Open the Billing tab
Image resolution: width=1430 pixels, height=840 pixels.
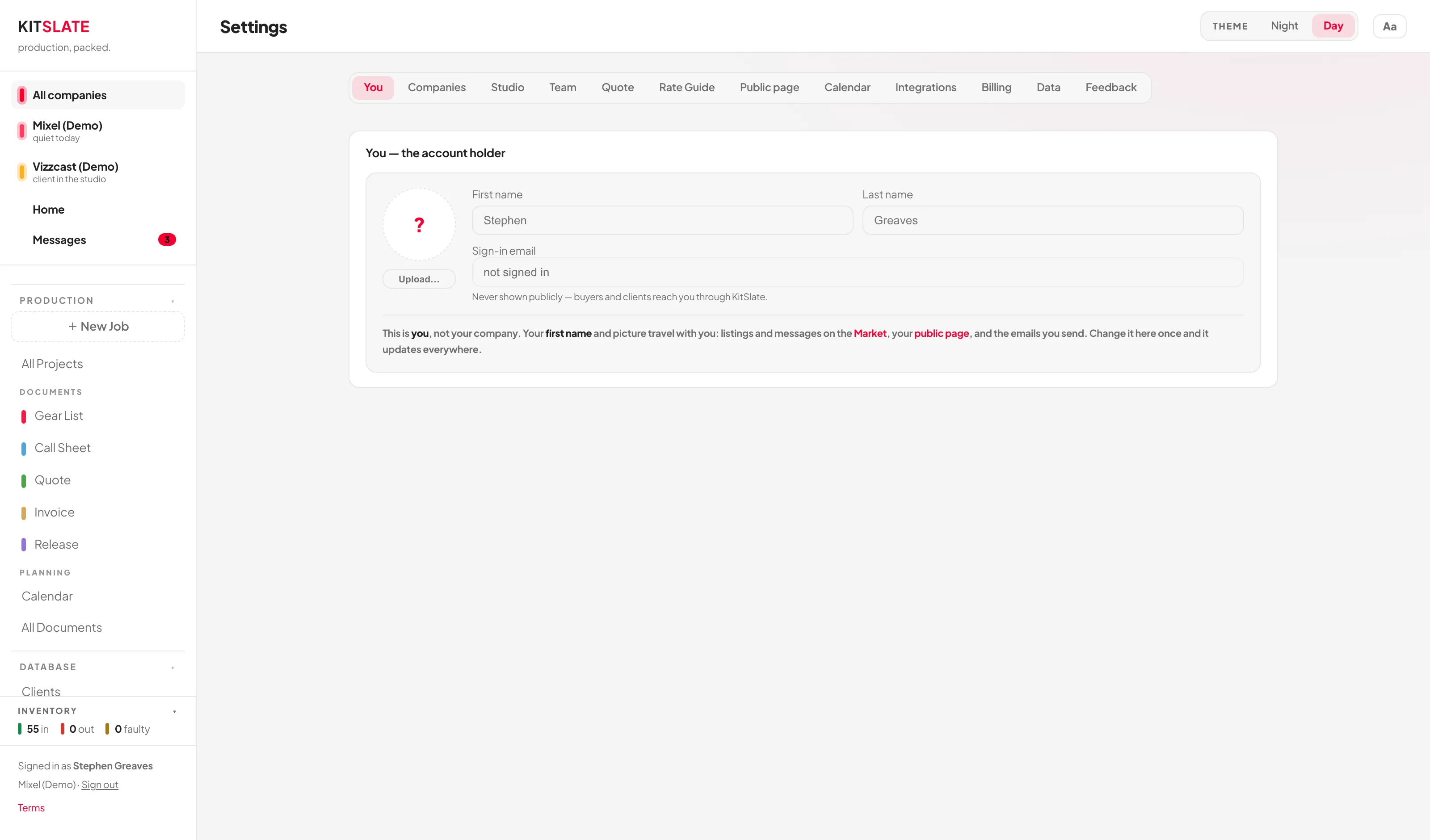(x=996, y=88)
